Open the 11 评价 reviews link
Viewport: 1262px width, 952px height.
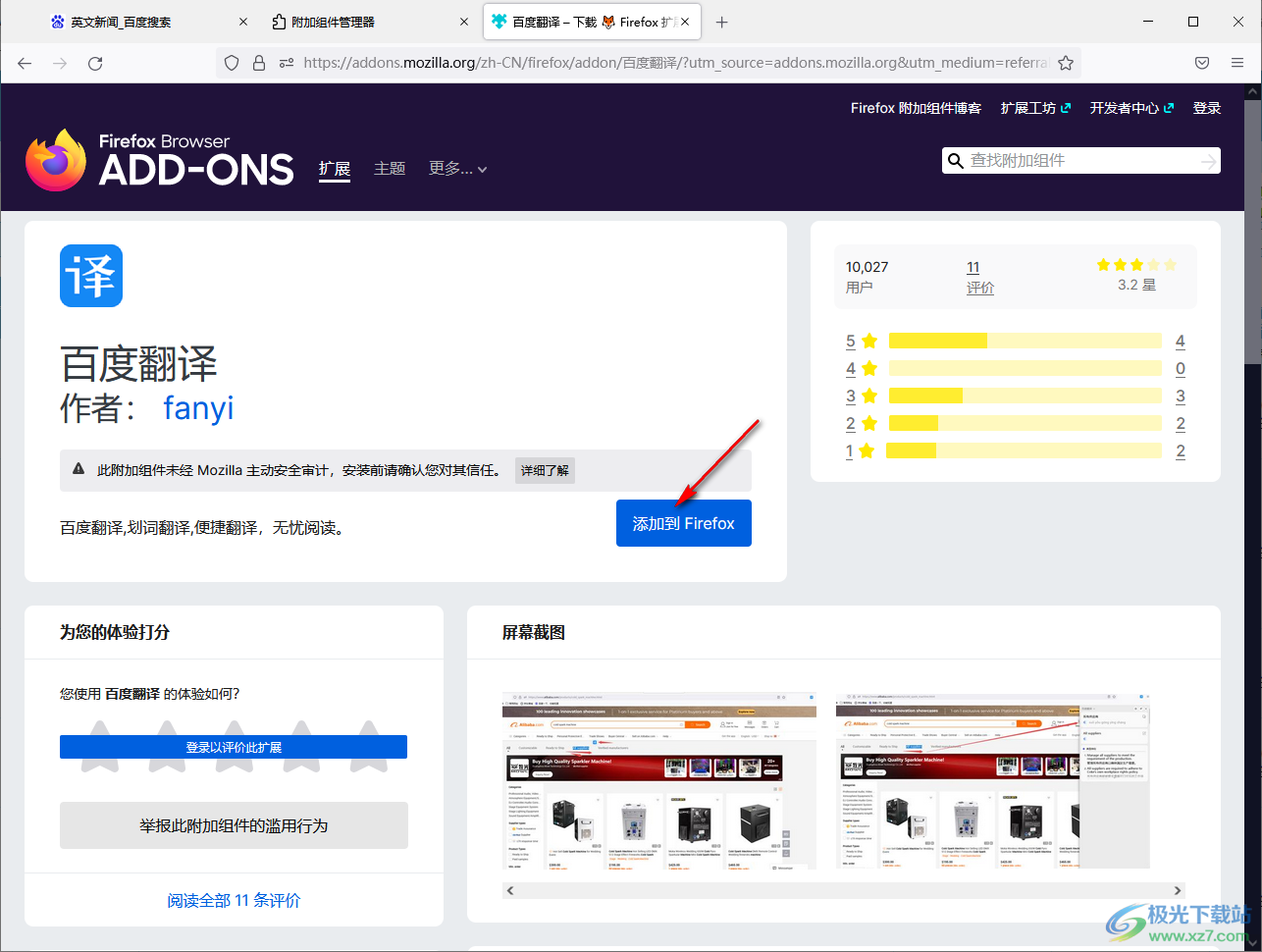click(x=979, y=277)
